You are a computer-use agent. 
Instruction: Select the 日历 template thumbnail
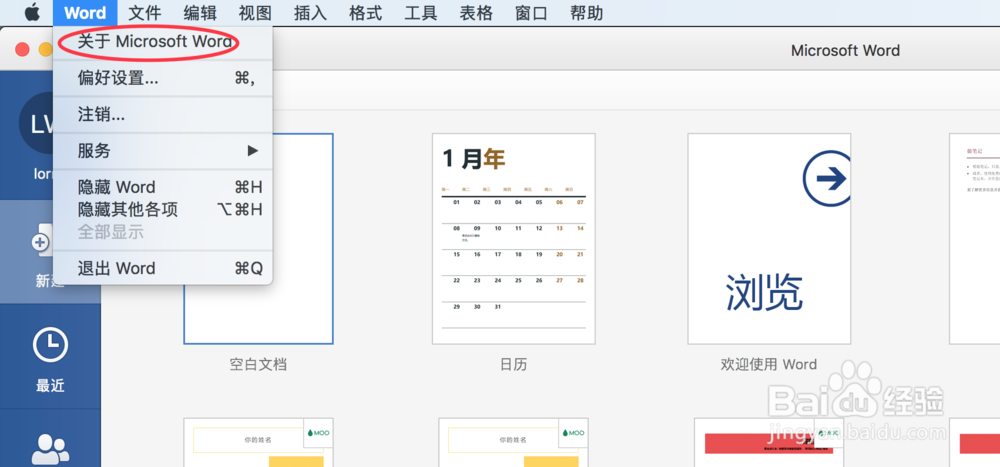click(513, 239)
